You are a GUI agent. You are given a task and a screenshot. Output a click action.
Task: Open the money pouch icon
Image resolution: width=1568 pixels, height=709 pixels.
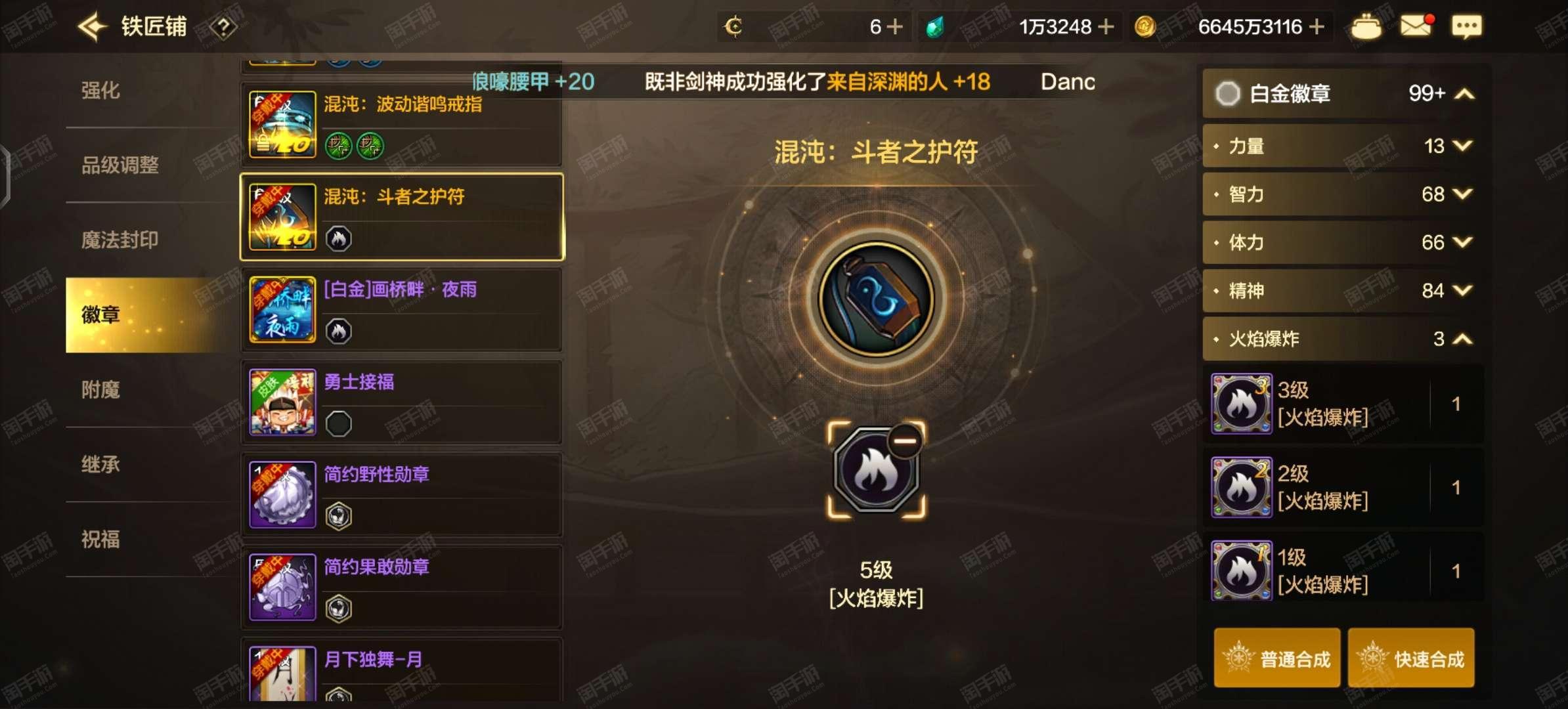(1366, 26)
